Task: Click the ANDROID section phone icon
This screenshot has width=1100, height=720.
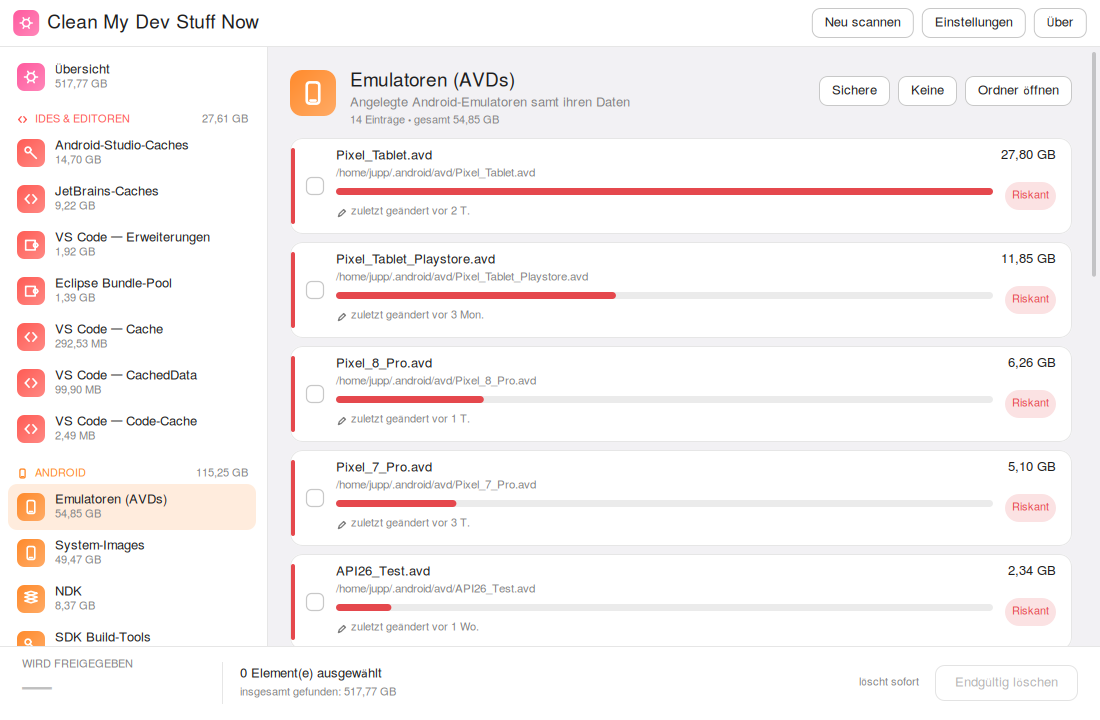Action: point(22,473)
